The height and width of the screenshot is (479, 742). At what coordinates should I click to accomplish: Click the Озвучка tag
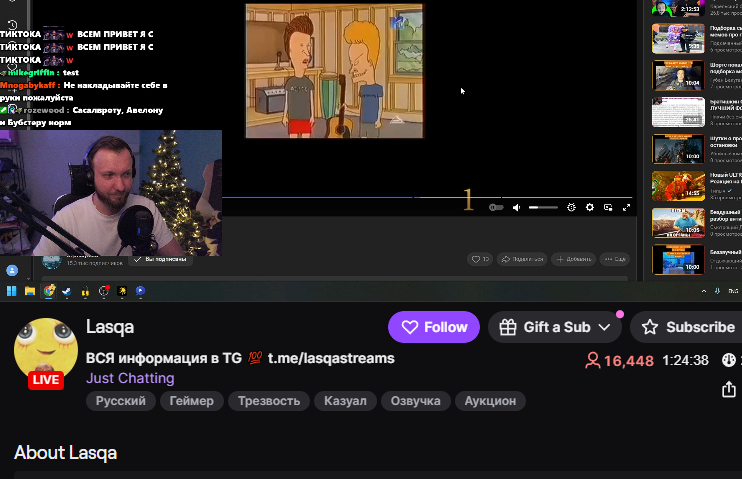[x=415, y=401]
